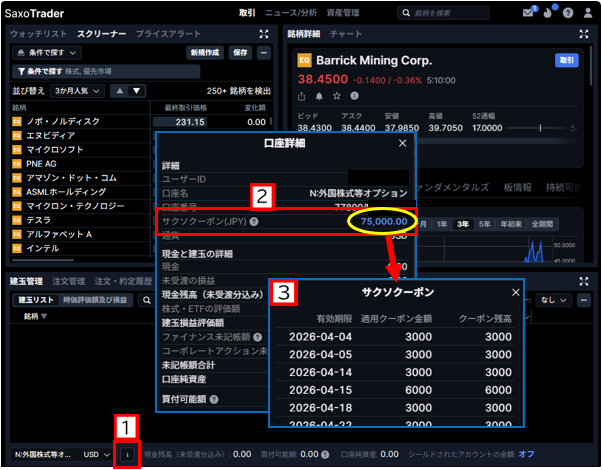Toggle シールドされたアカウント オフ switch
The width and height of the screenshot is (603, 470).
526,454
